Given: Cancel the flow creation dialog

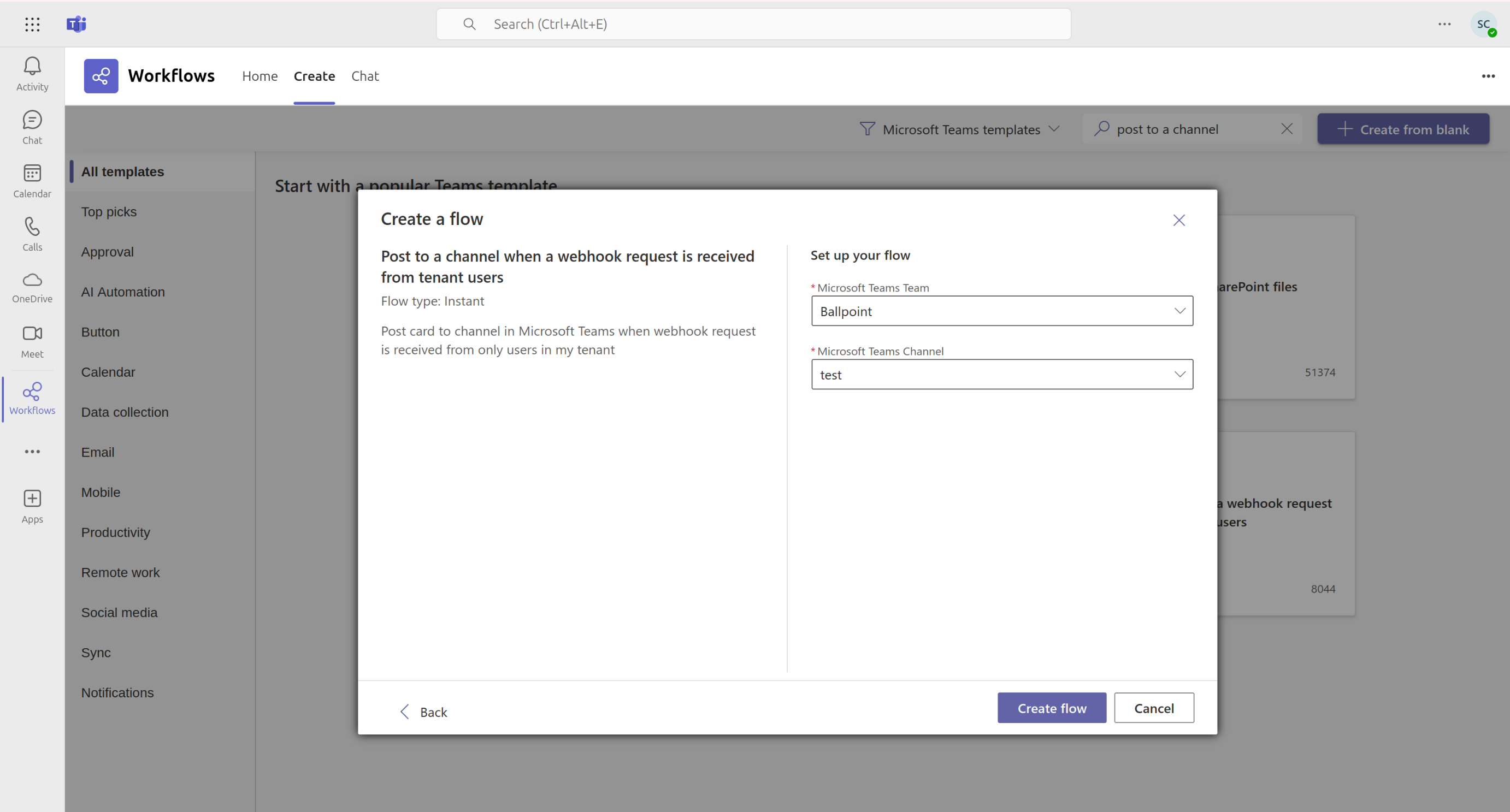Looking at the screenshot, I should 1153,708.
